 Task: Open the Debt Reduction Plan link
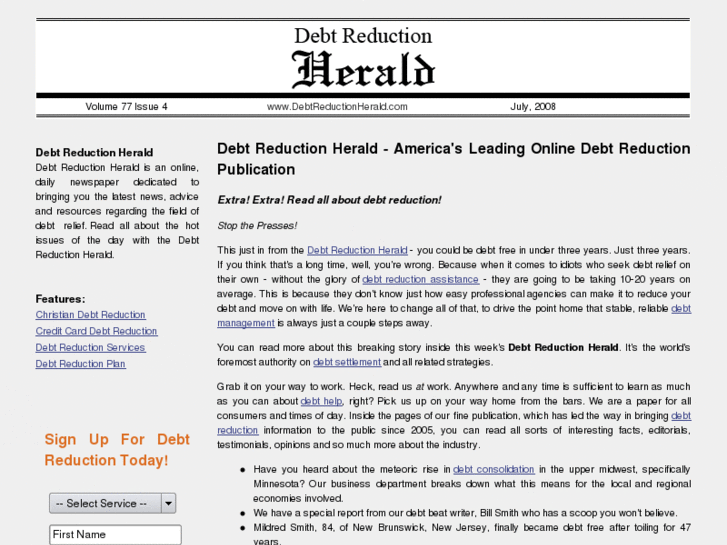(x=81, y=364)
